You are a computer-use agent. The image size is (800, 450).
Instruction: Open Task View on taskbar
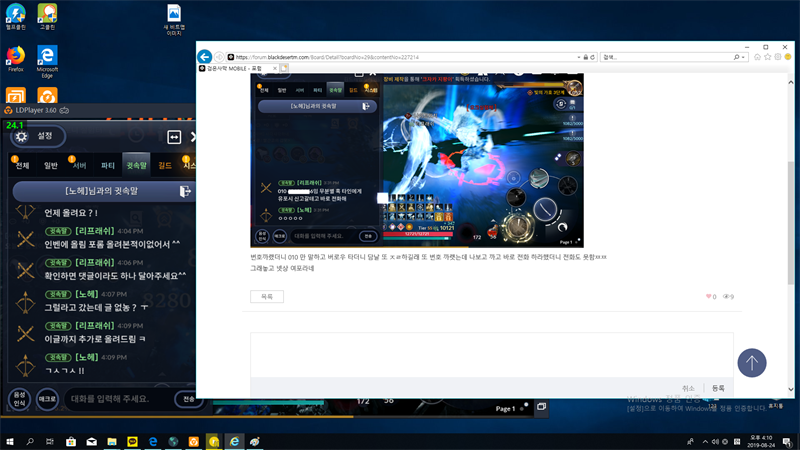click(x=49, y=441)
